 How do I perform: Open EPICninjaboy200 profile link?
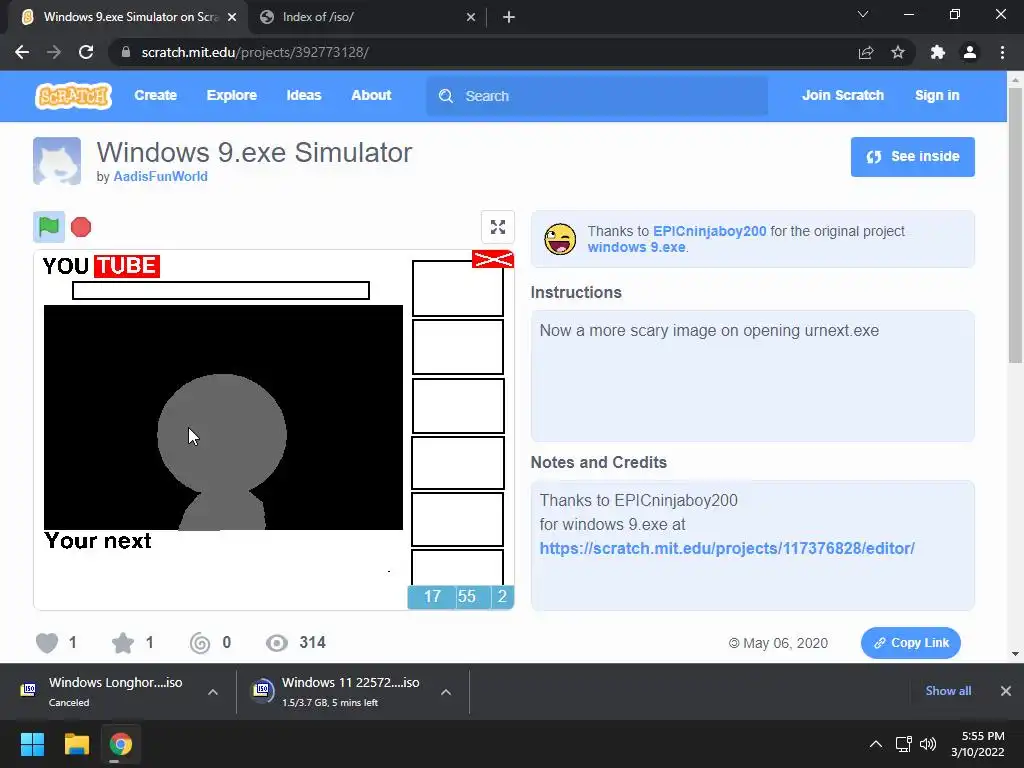709,231
